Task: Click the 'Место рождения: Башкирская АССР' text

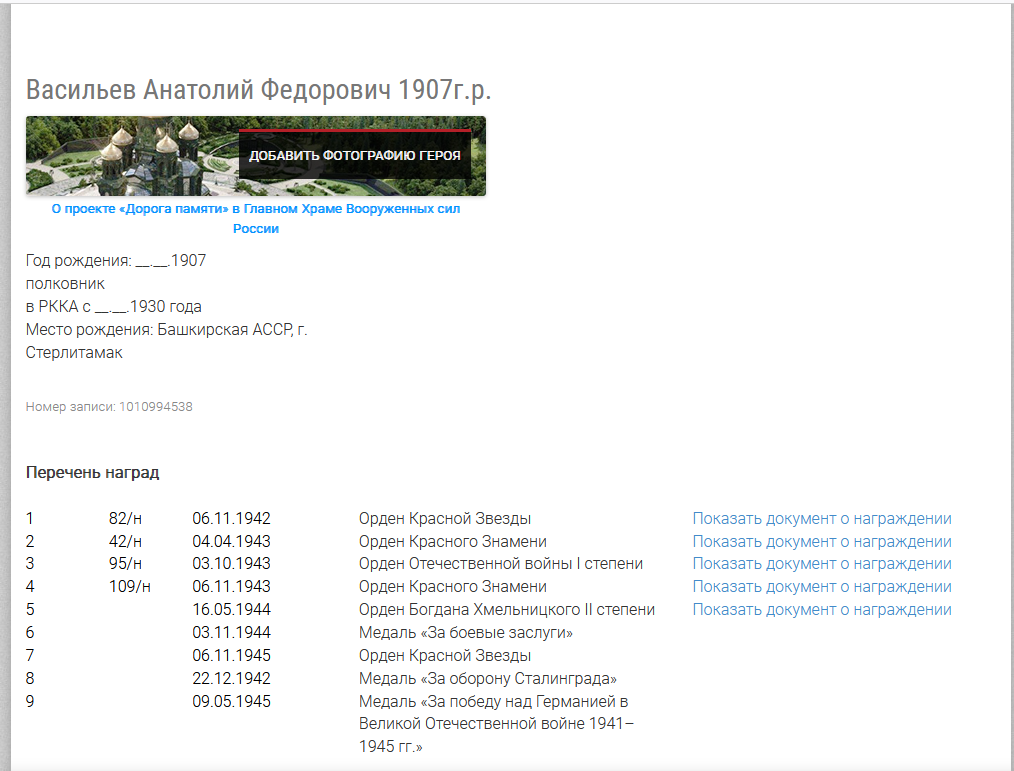Action: click(x=166, y=330)
